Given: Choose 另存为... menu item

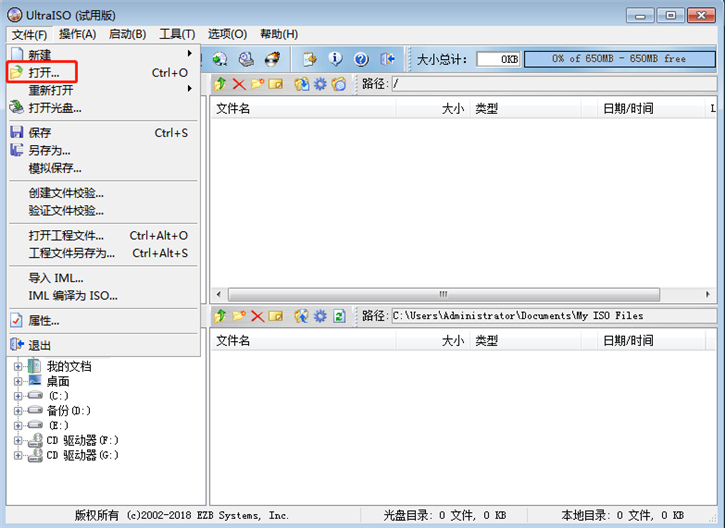Looking at the screenshot, I should (x=103, y=150).
